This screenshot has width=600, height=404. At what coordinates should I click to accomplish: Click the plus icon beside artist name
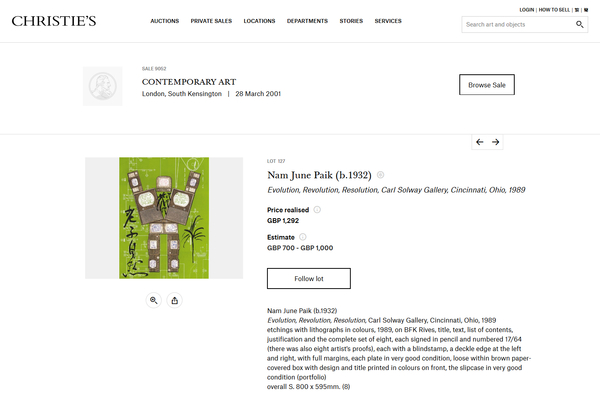[x=380, y=175]
